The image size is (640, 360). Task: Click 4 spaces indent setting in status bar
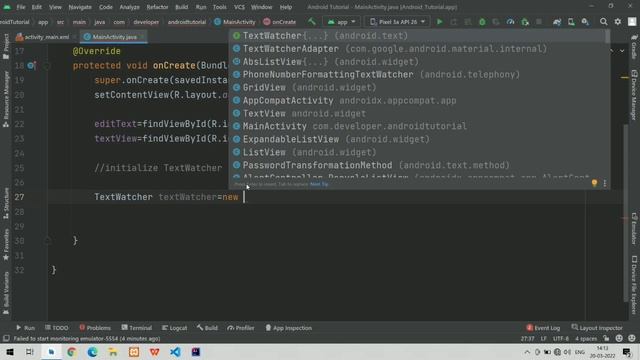point(586,338)
